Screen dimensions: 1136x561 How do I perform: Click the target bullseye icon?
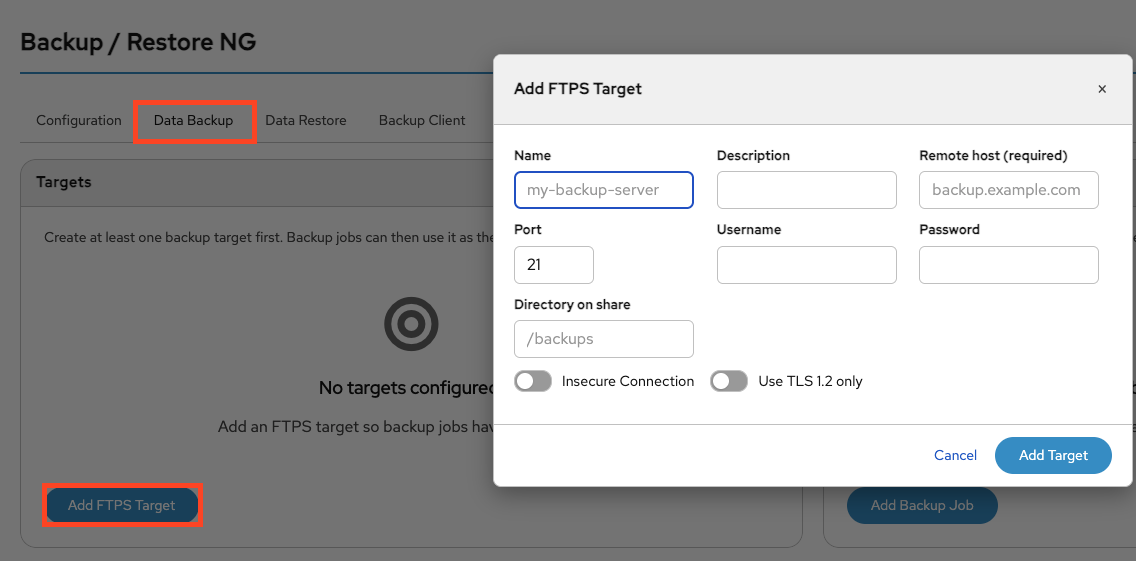pyautogui.click(x=412, y=324)
